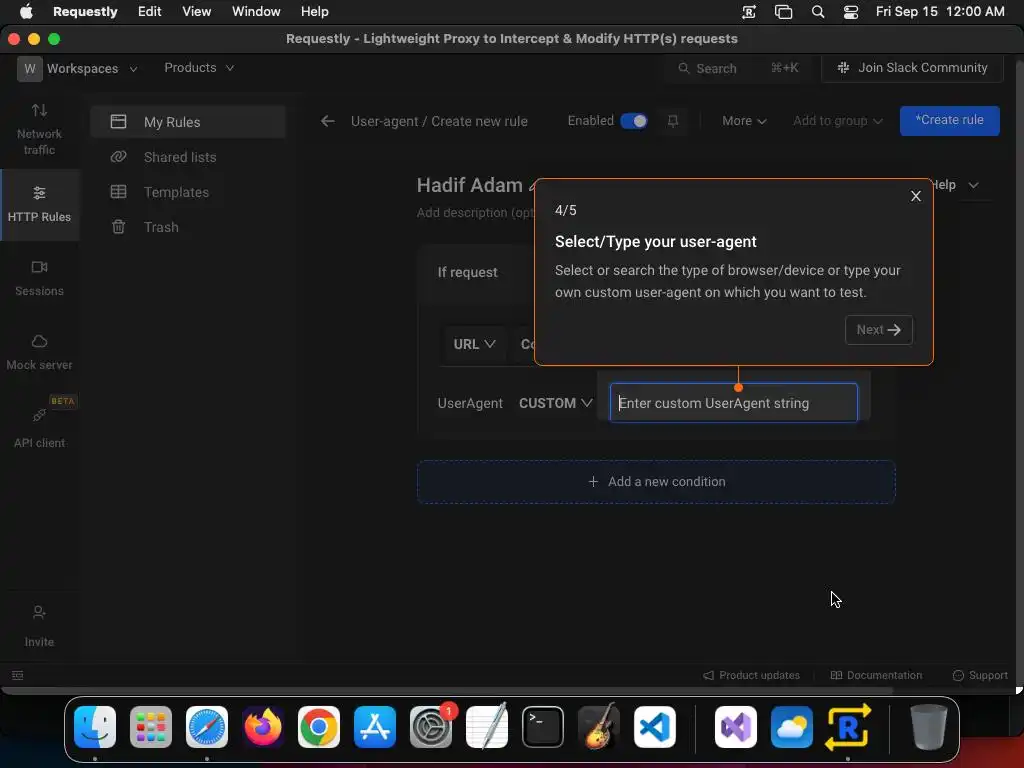This screenshot has width=1024, height=768.
Task: Open the Add to group dropdown
Action: pos(837,121)
